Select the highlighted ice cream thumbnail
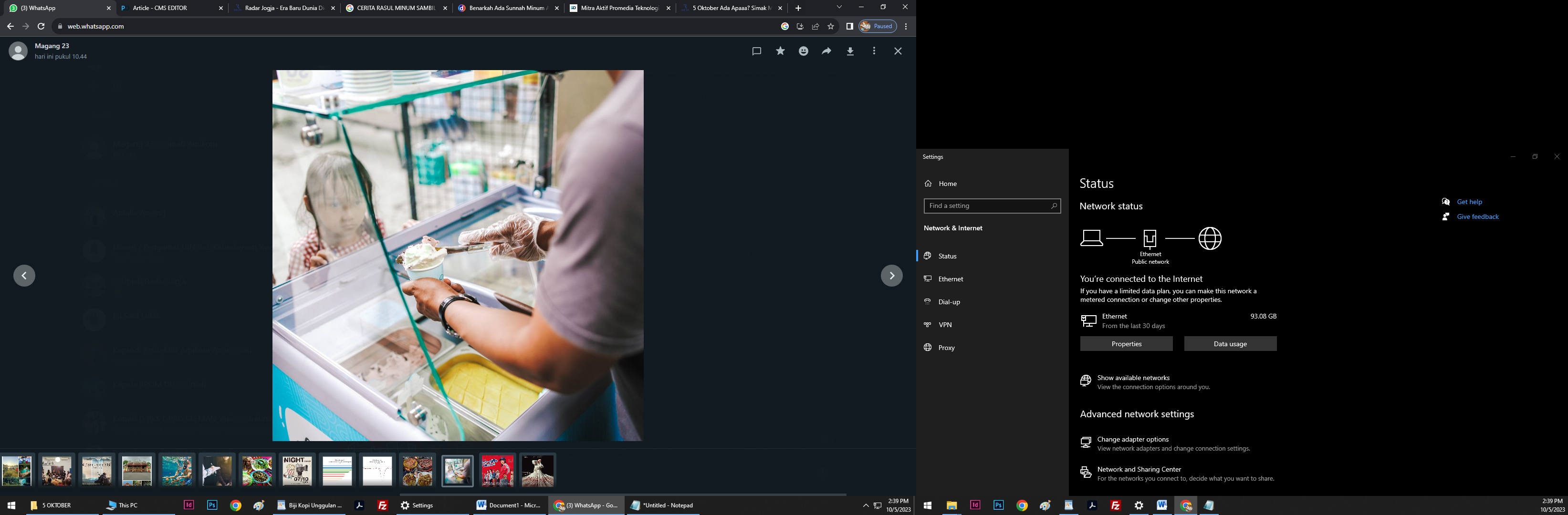 [x=457, y=471]
